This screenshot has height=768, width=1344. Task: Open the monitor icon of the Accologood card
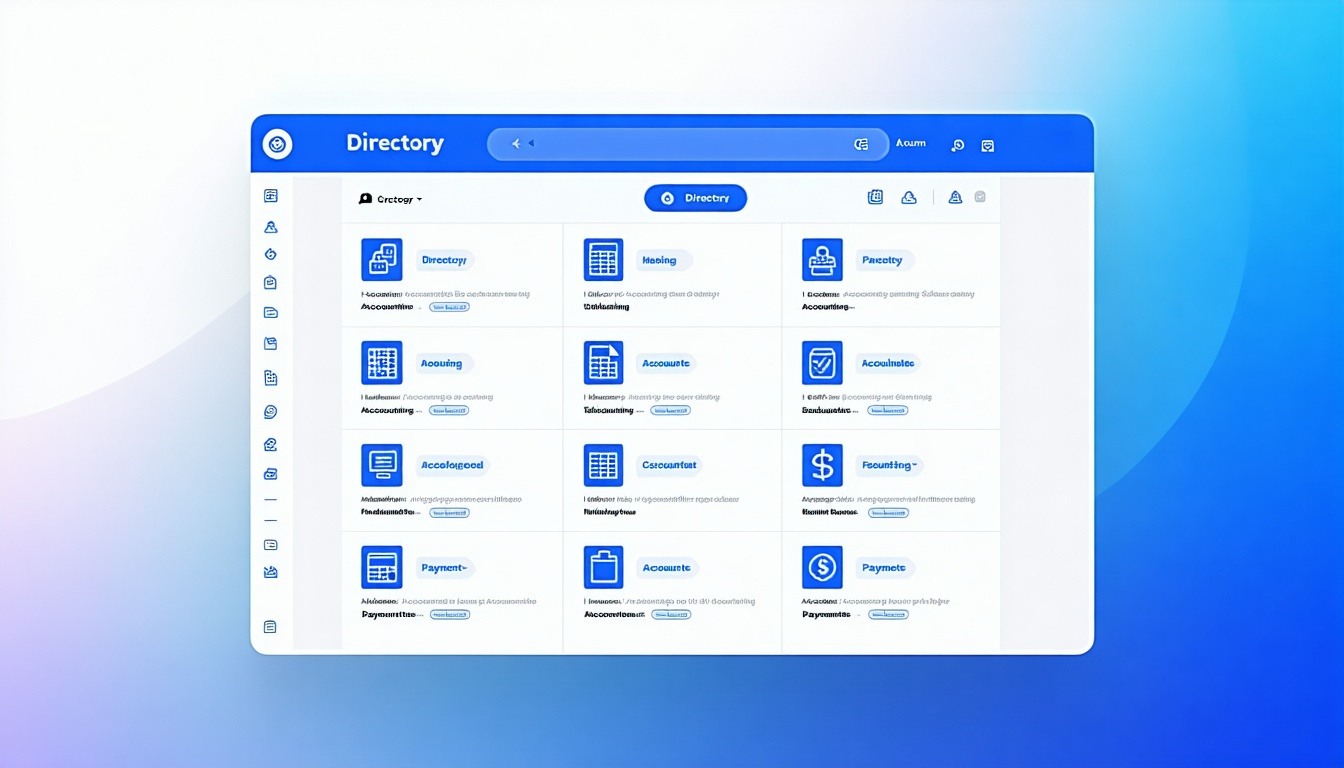point(381,465)
